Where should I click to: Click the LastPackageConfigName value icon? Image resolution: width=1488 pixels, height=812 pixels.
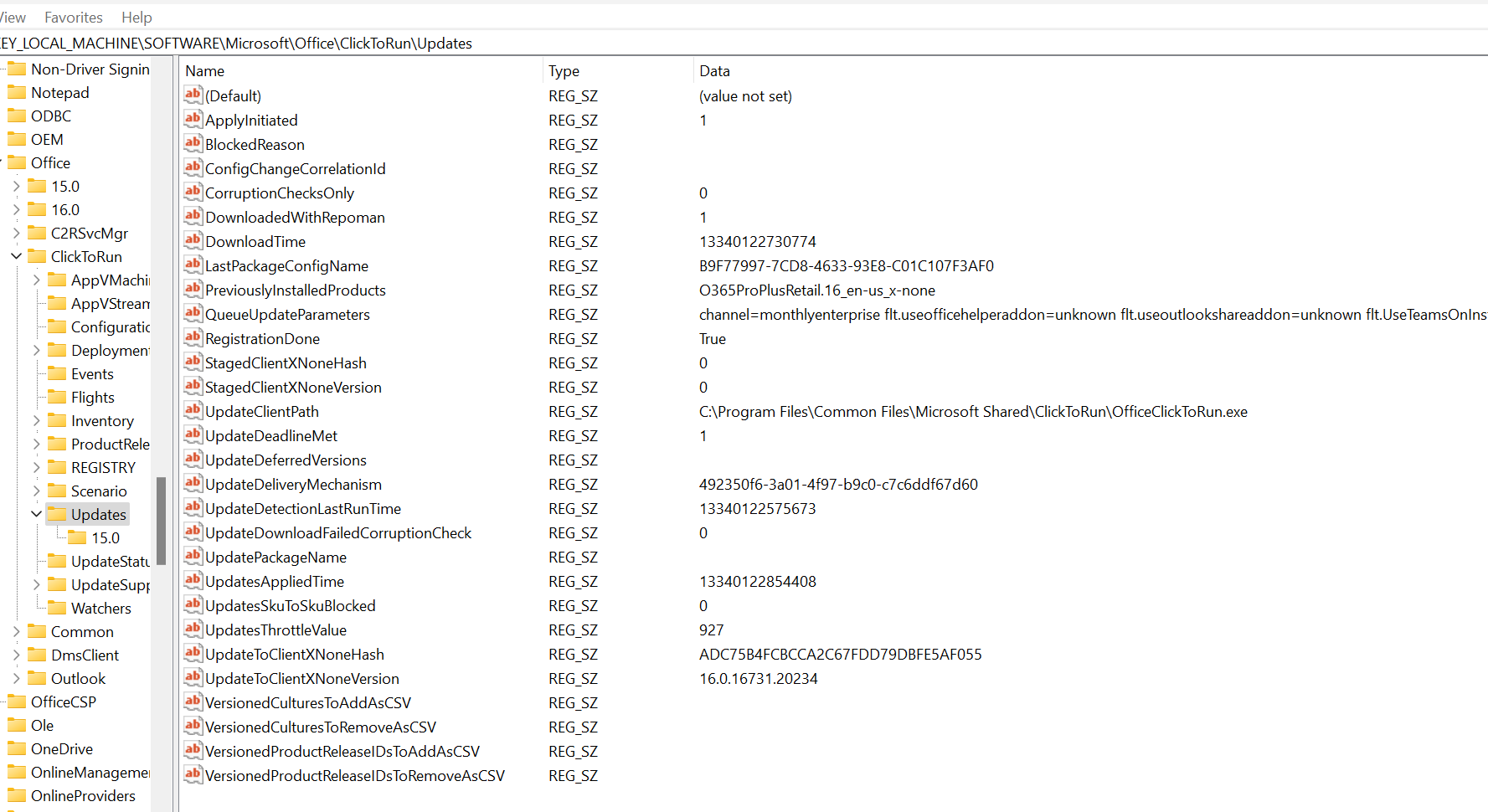[193, 265]
